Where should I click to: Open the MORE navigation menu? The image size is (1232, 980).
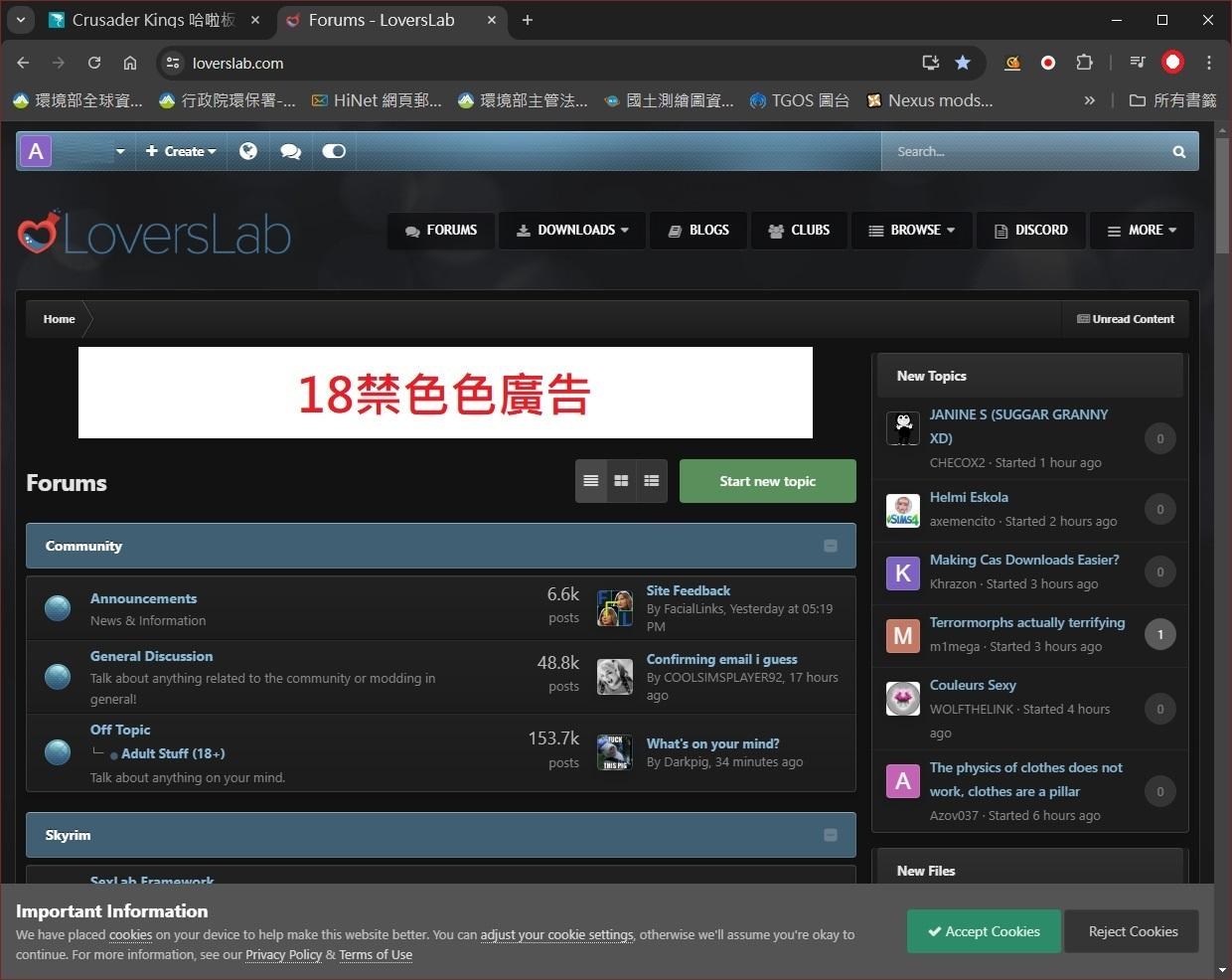pos(1142,230)
